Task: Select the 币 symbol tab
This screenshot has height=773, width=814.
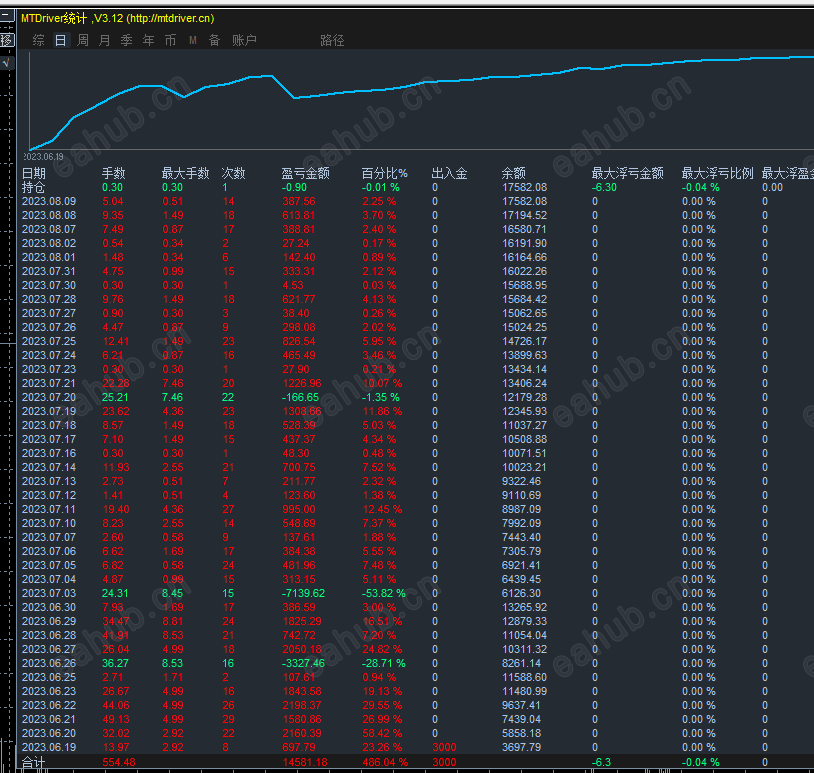Action: click(170, 40)
